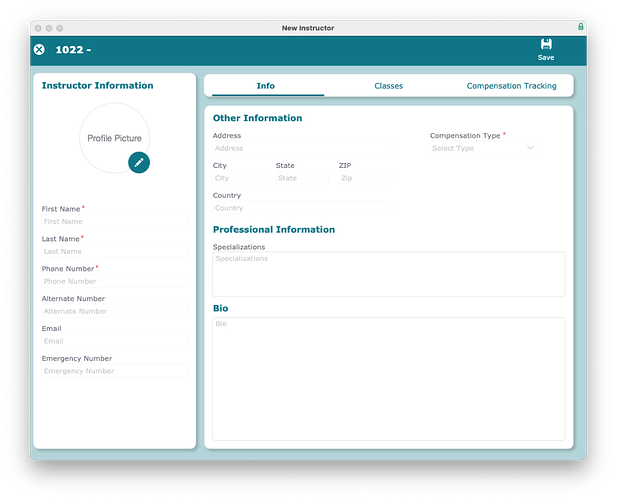Click the Other Information heading
Screen dimensions: 617x500
257,118
